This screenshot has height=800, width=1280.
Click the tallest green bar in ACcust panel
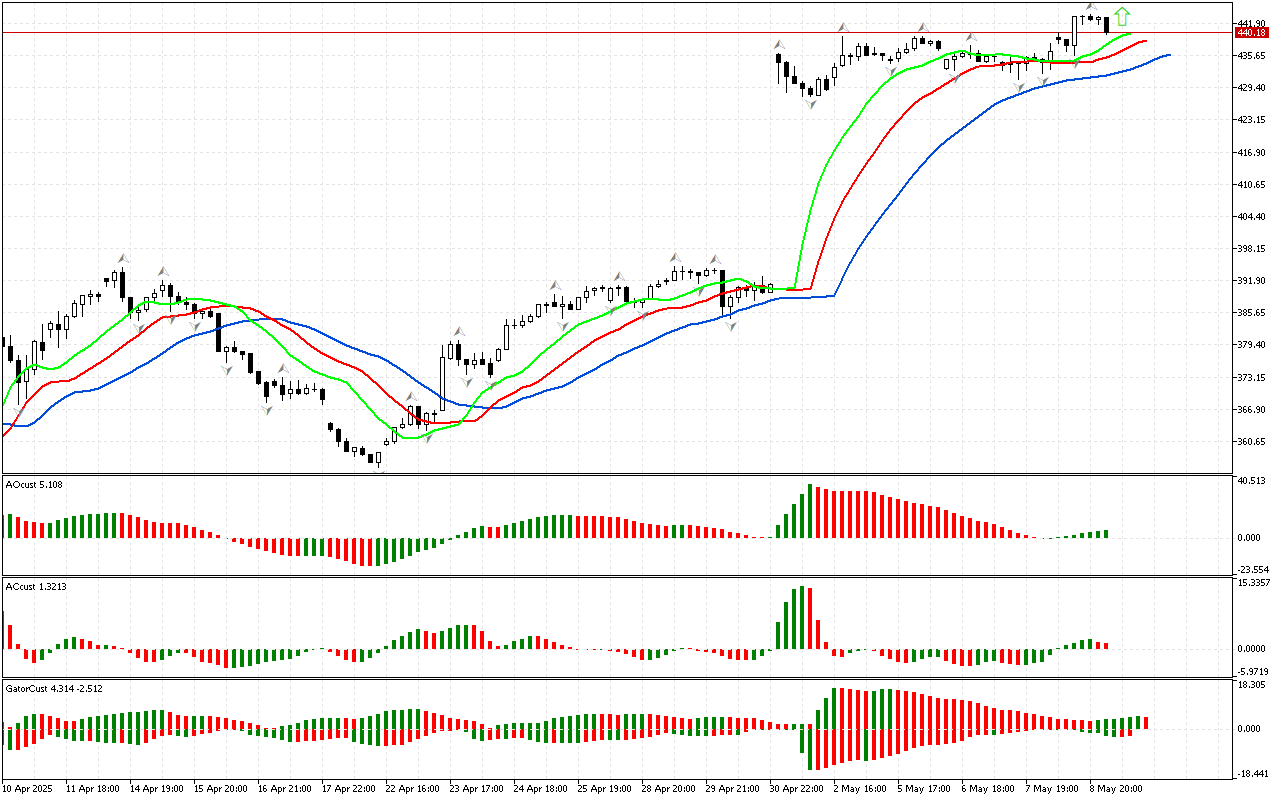click(802, 618)
